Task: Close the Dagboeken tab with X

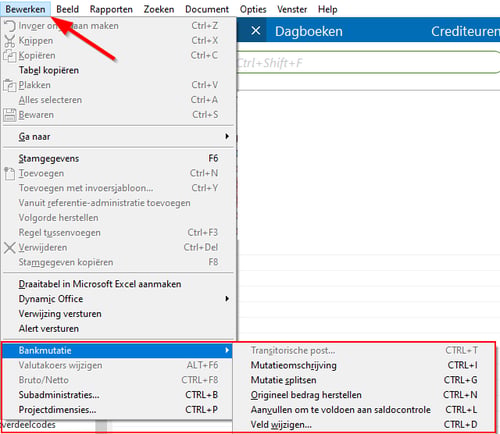Action: [x=256, y=31]
